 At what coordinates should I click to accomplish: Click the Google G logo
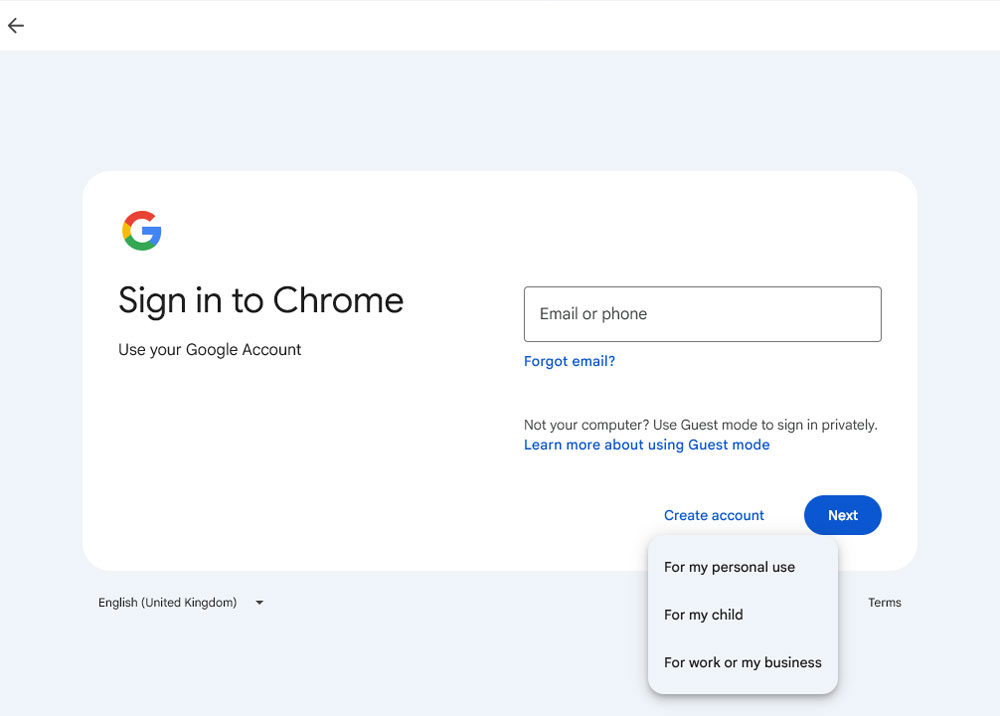click(x=142, y=230)
